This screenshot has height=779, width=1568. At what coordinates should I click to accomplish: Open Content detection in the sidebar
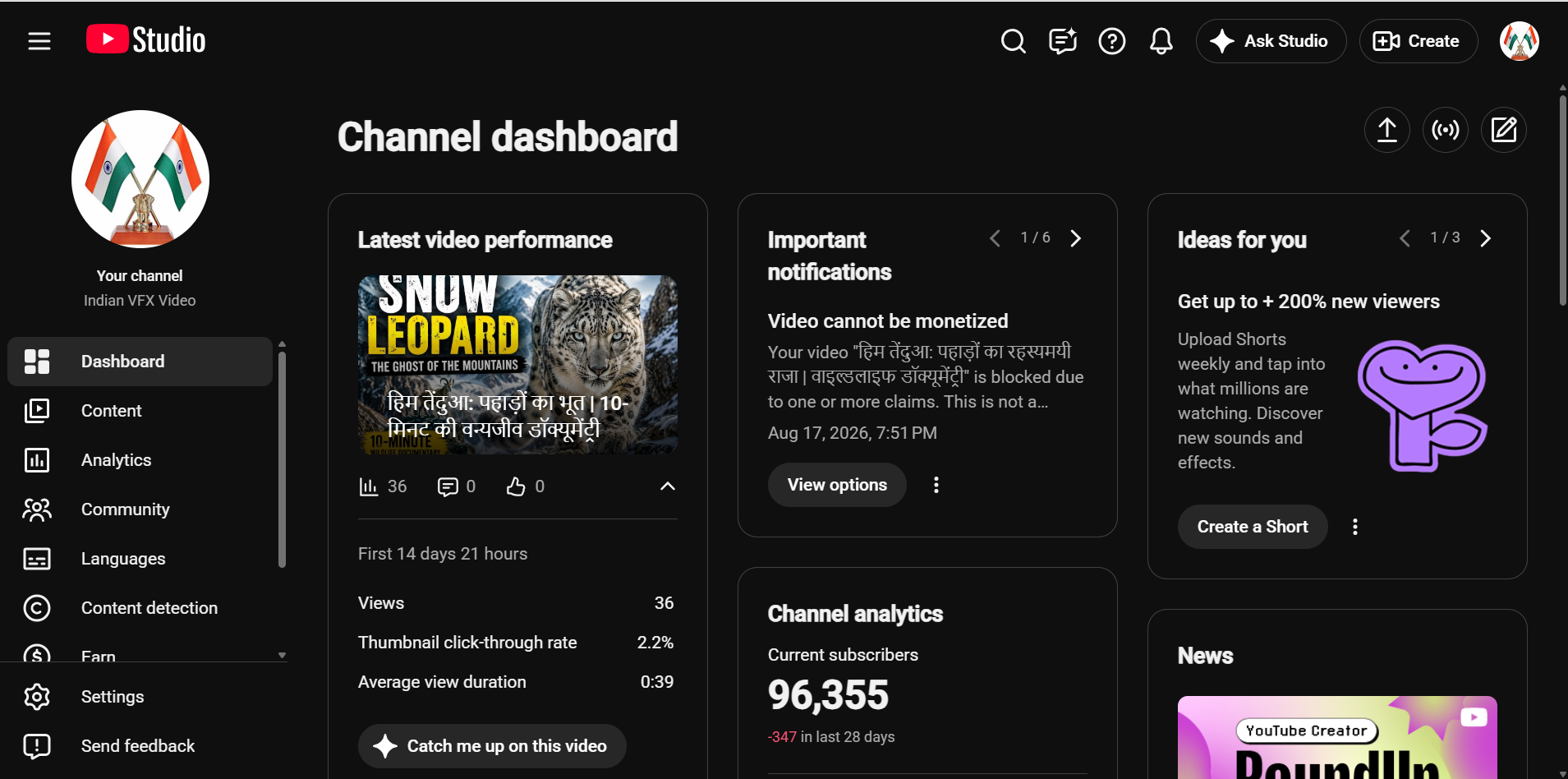coord(140,608)
